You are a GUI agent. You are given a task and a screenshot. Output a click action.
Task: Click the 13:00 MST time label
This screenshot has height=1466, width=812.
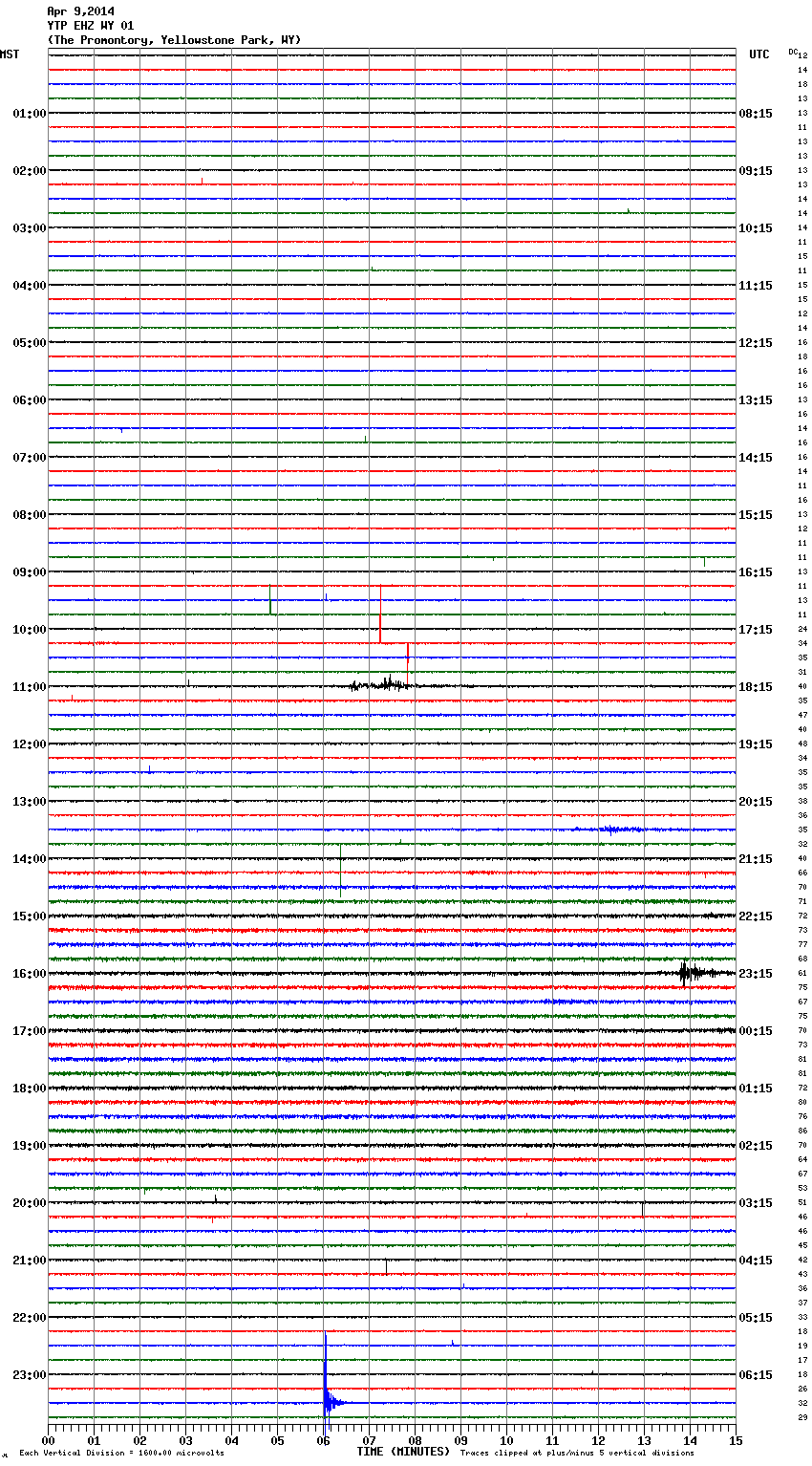click(30, 802)
